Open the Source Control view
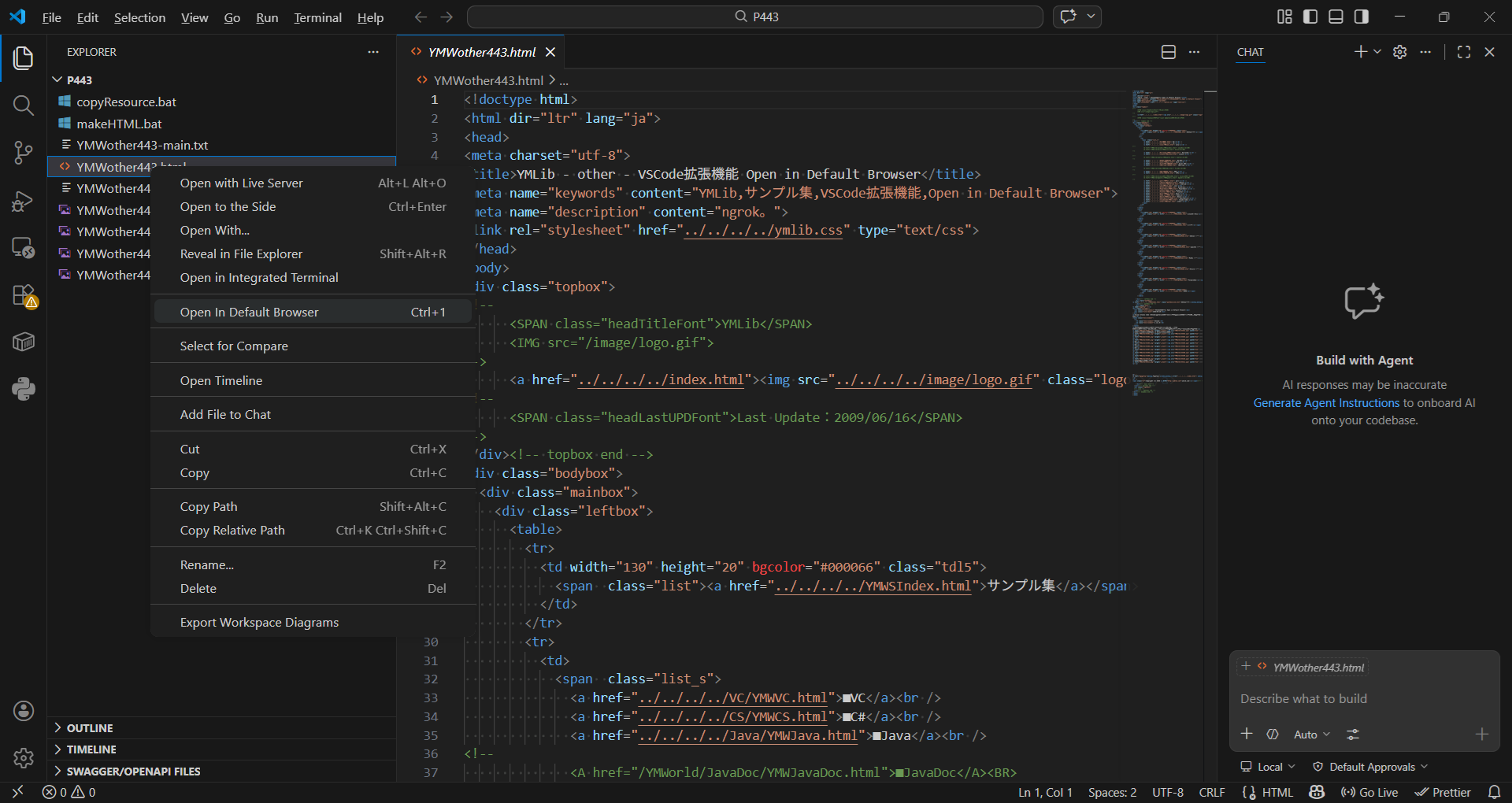The height and width of the screenshot is (803, 1512). pyautogui.click(x=23, y=153)
